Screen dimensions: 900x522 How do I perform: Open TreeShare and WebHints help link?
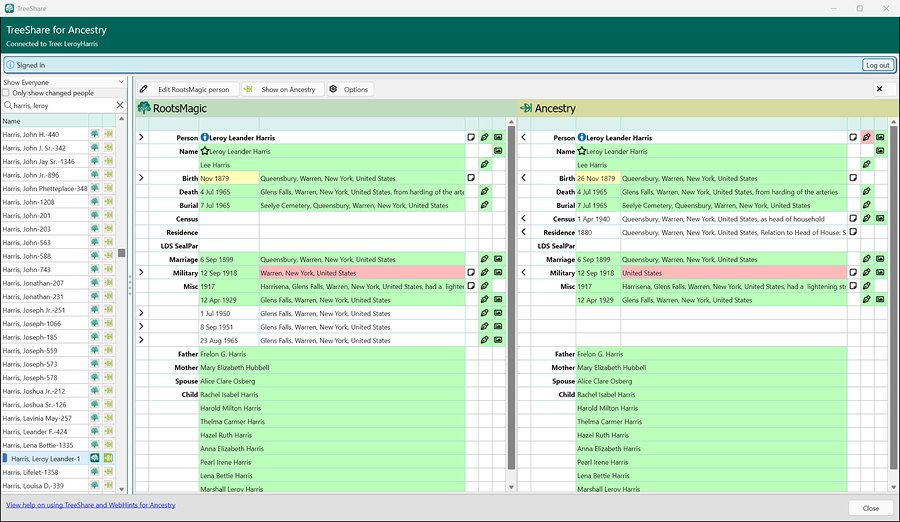[x=91, y=505]
